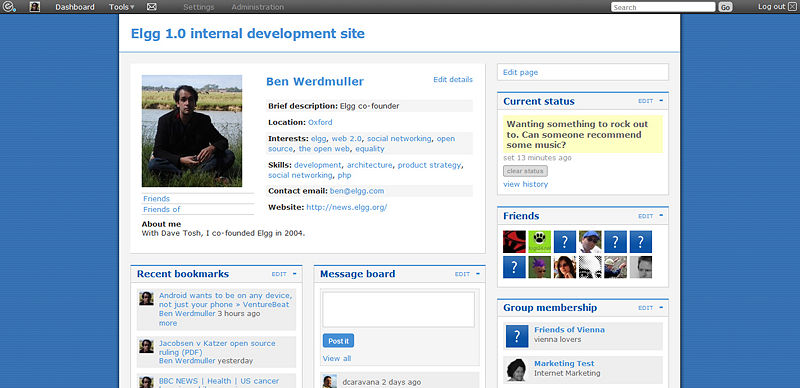800x388 pixels.
Task: Click the Friends of Vienna group icon
Action: [517, 336]
